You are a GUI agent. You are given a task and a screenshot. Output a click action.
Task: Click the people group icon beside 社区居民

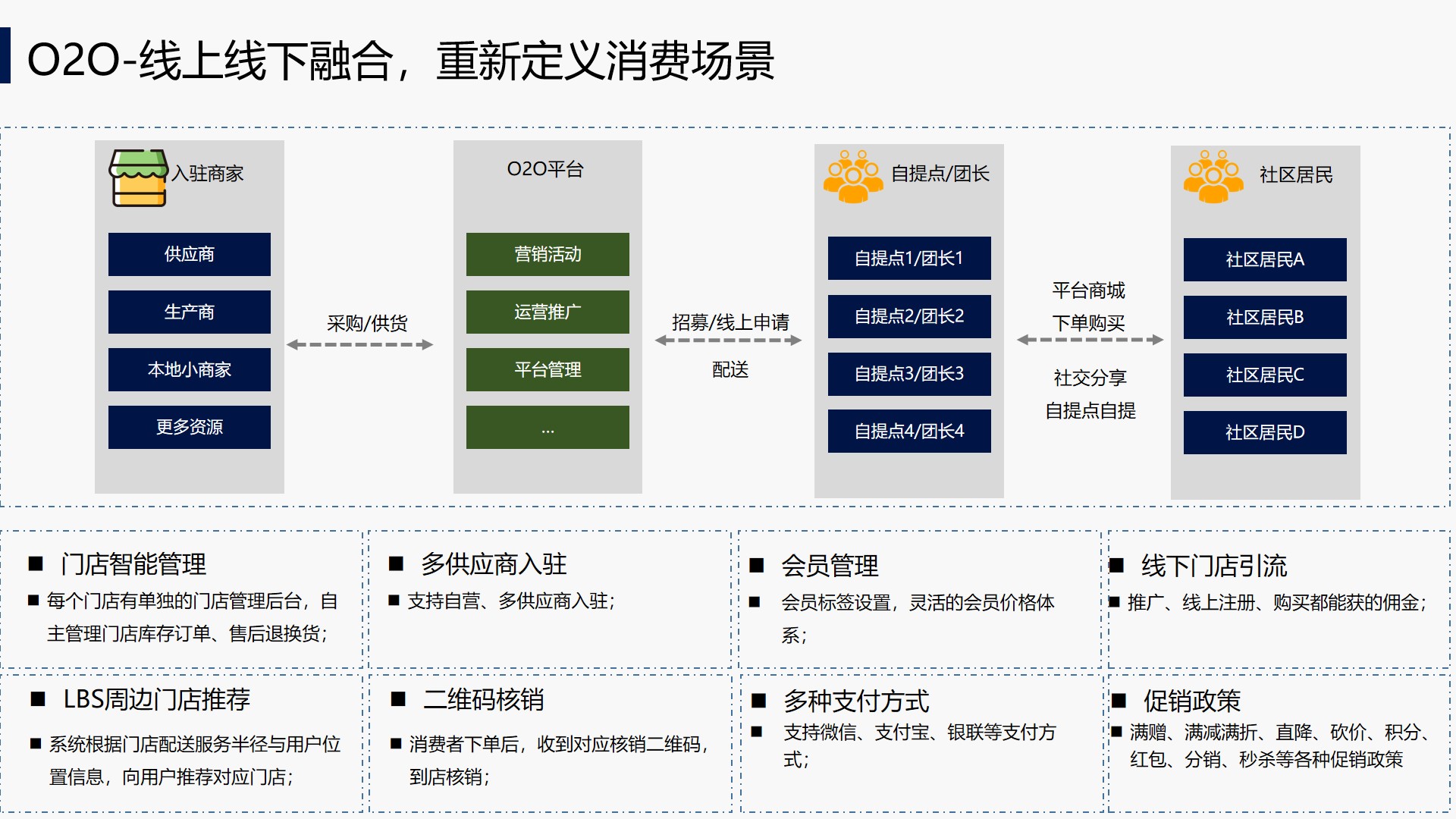[x=1213, y=177]
